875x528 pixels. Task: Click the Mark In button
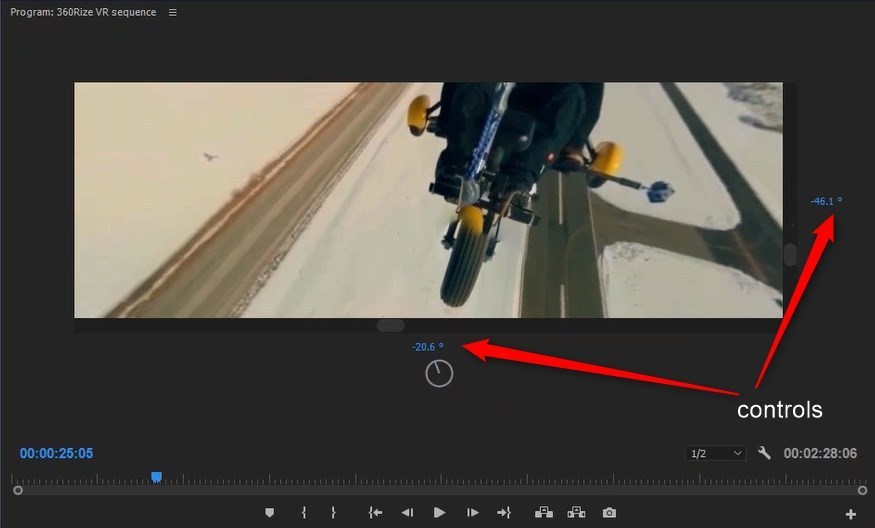click(304, 512)
